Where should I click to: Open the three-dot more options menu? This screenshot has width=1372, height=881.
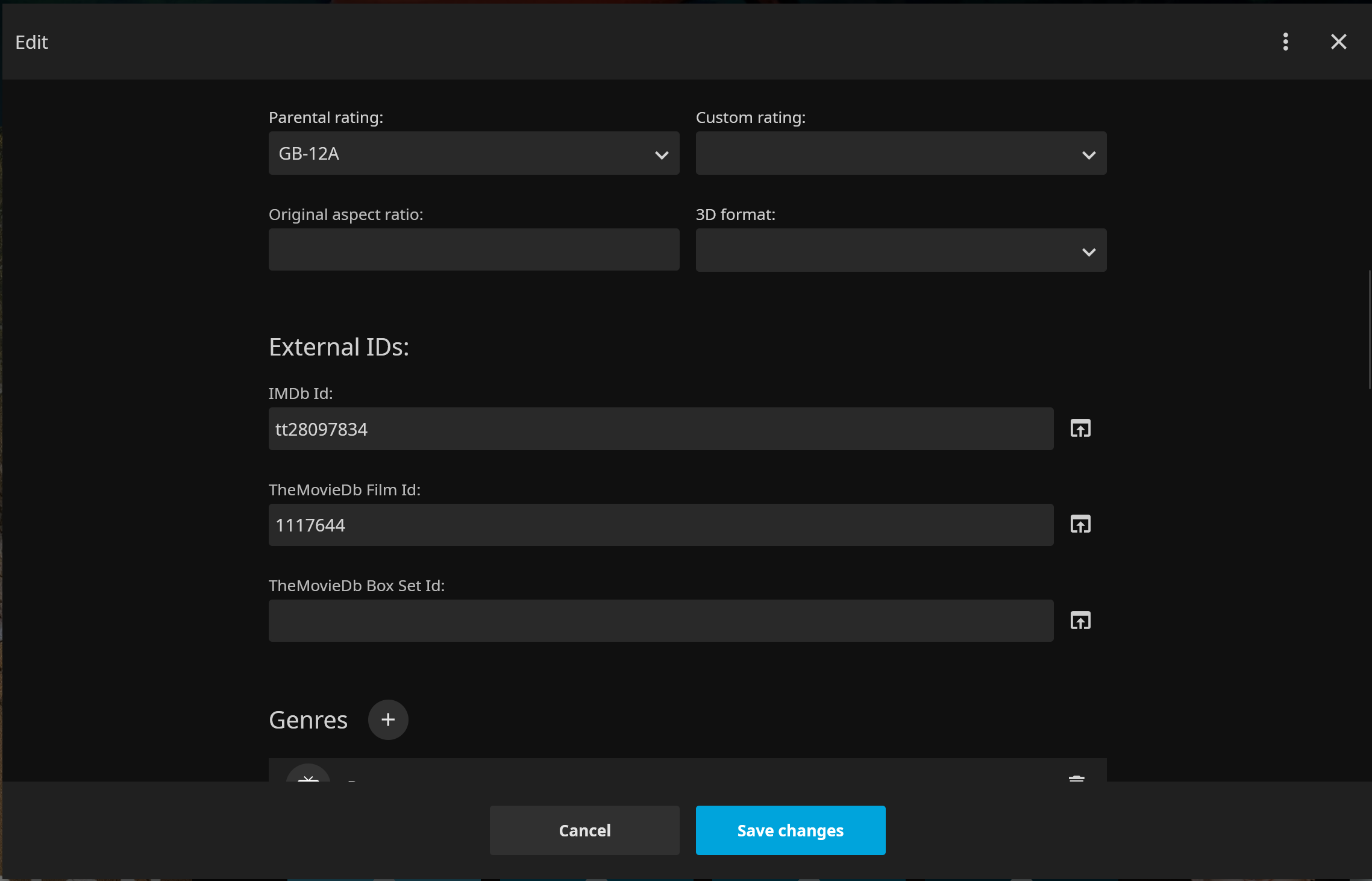click(1285, 42)
